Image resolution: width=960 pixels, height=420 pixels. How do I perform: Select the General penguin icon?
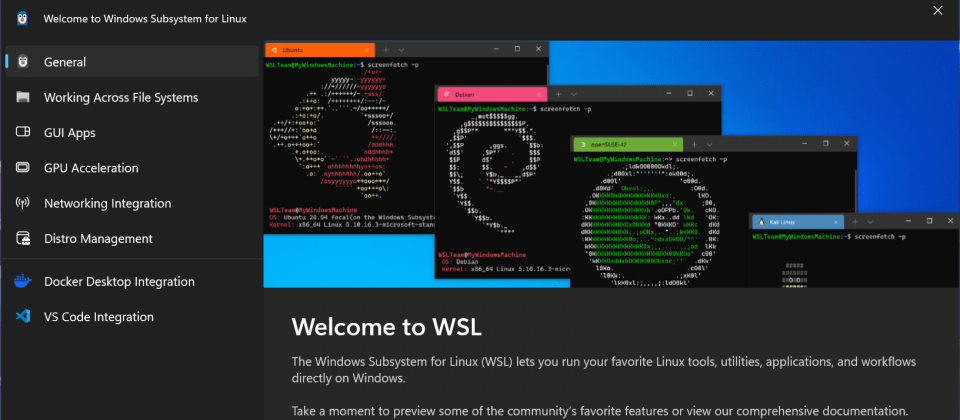tap(23, 62)
